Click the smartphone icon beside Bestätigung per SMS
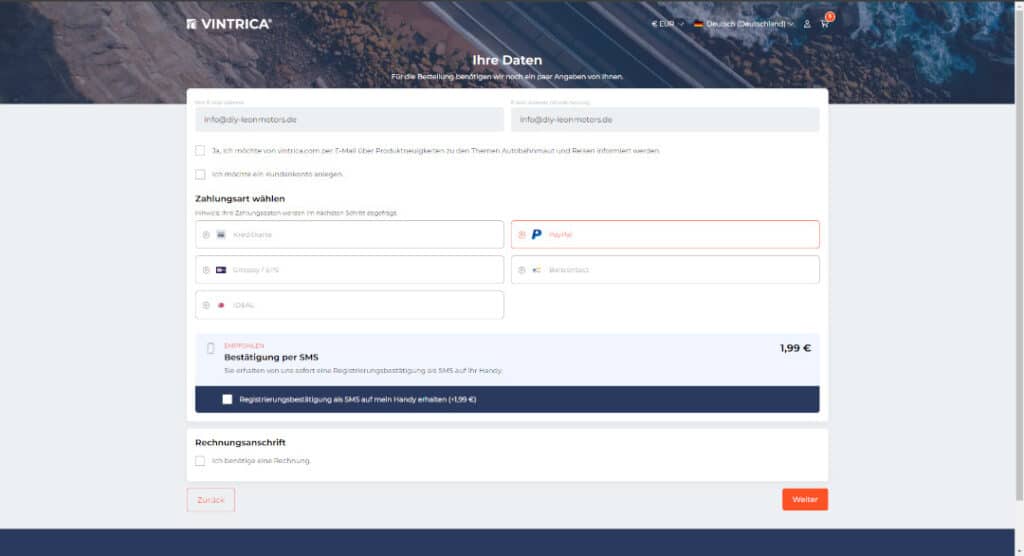The height and width of the screenshot is (556, 1024). tap(210, 349)
